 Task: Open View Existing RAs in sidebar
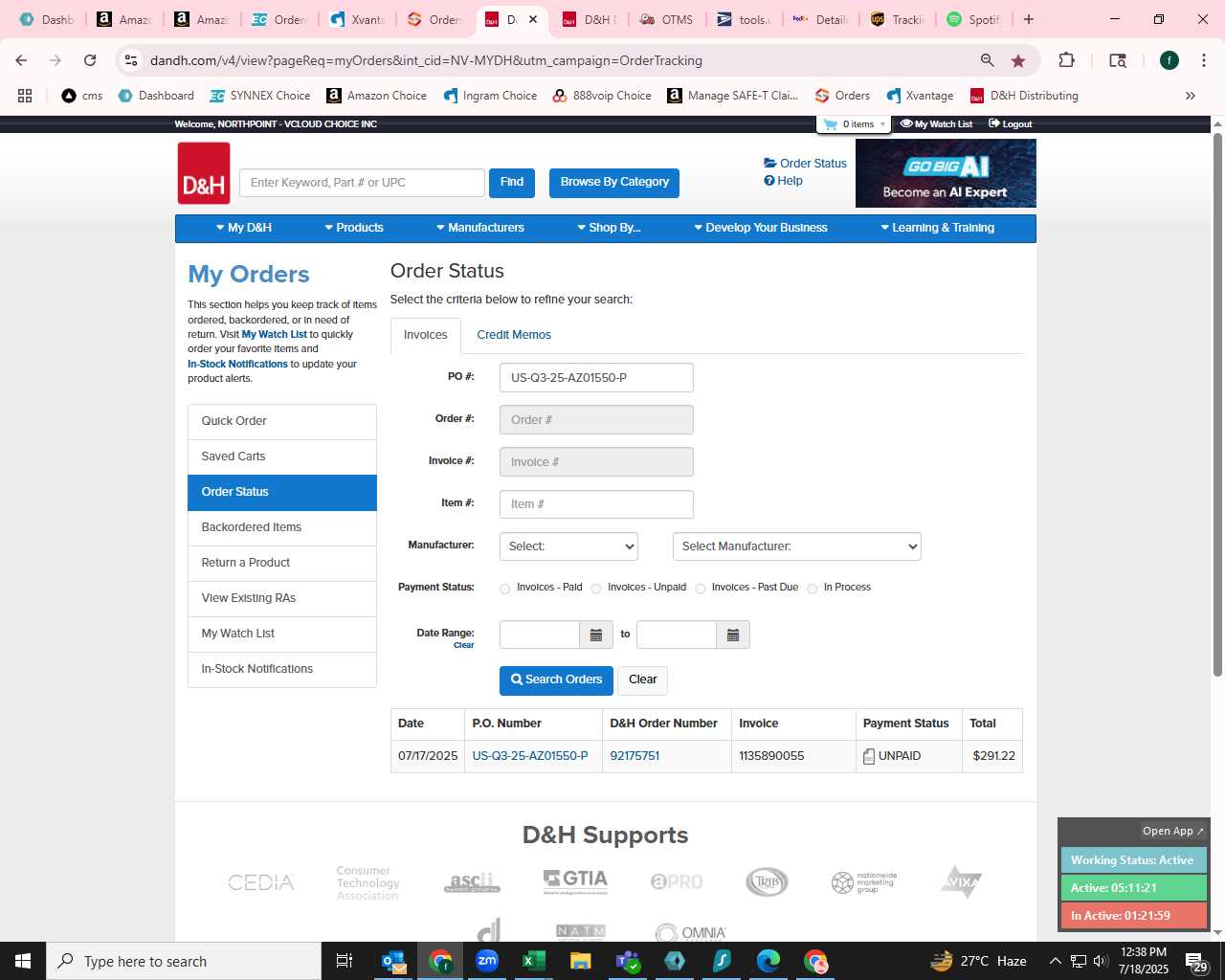[x=282, y=598]
